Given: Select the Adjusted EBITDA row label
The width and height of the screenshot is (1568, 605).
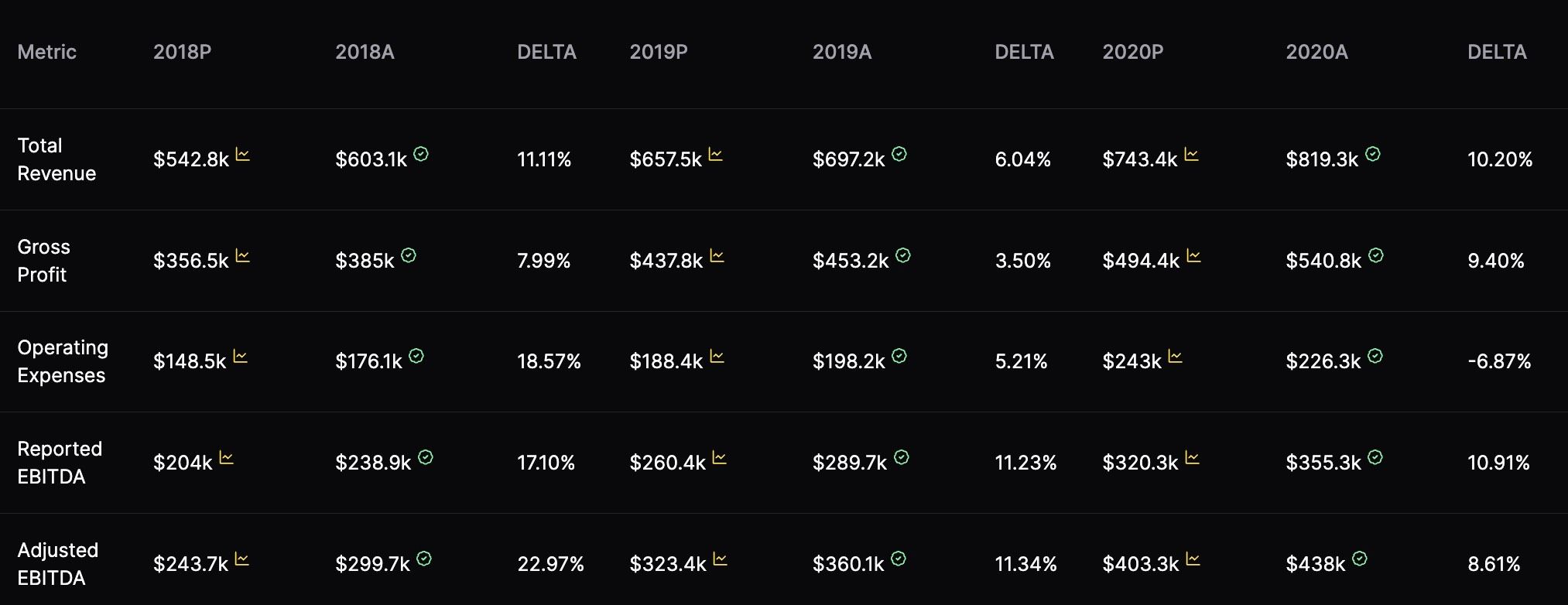Looking at the screenshot, I should (58, 564).
